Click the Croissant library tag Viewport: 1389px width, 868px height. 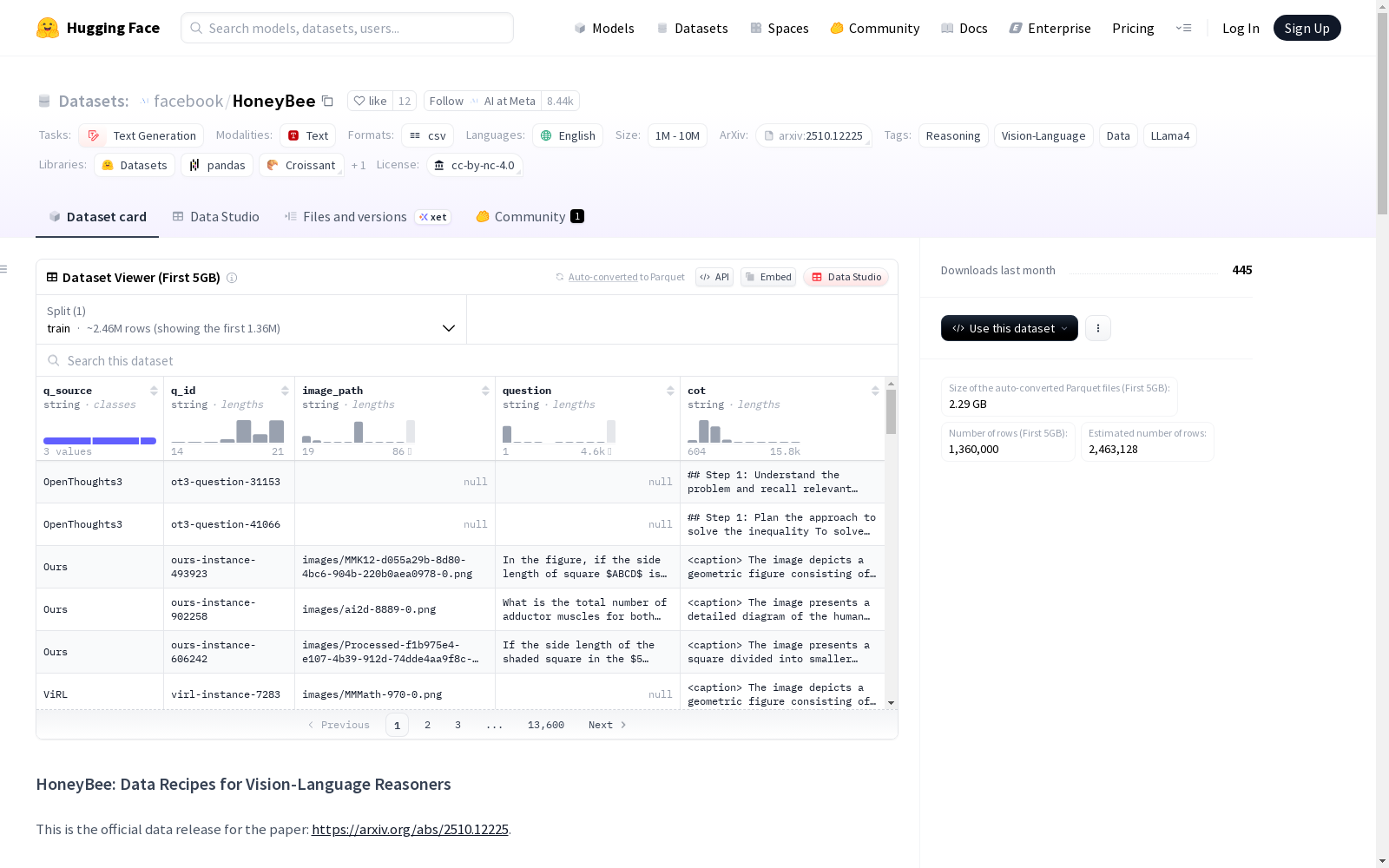coord(301,165)
